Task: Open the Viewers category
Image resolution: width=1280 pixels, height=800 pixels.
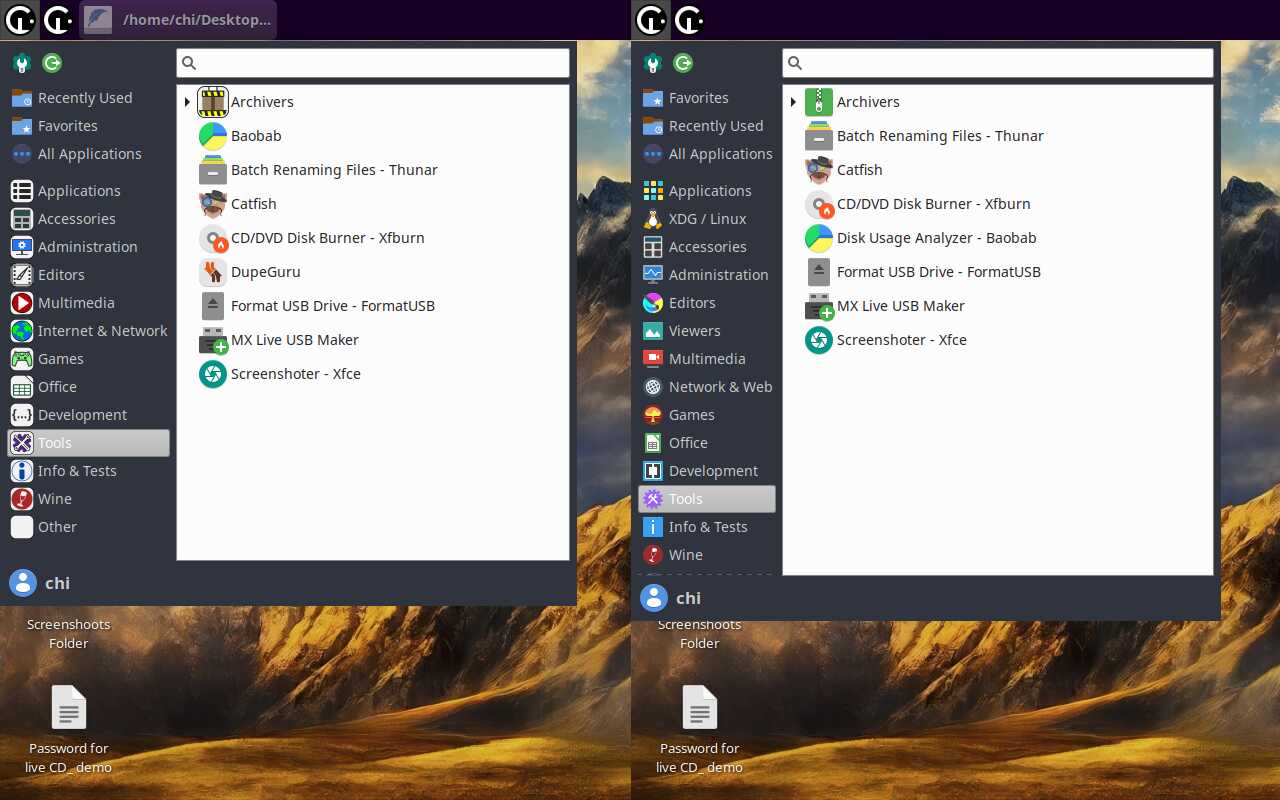Action: click(x=707, y=331)
